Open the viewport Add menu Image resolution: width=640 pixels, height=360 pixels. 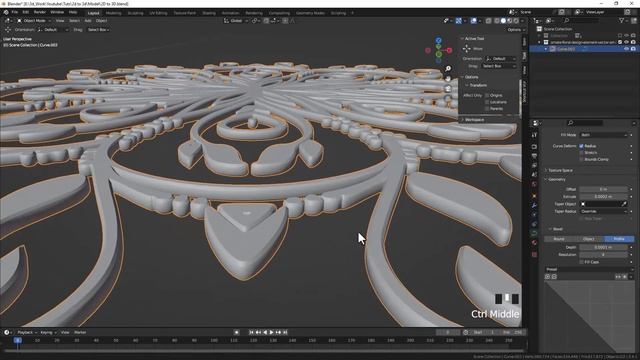click(88, 20)
